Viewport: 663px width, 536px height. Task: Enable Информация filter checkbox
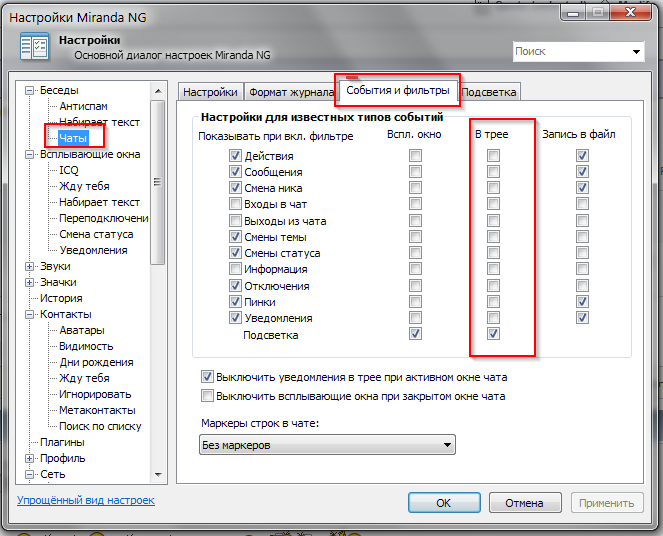pos(235,269)
